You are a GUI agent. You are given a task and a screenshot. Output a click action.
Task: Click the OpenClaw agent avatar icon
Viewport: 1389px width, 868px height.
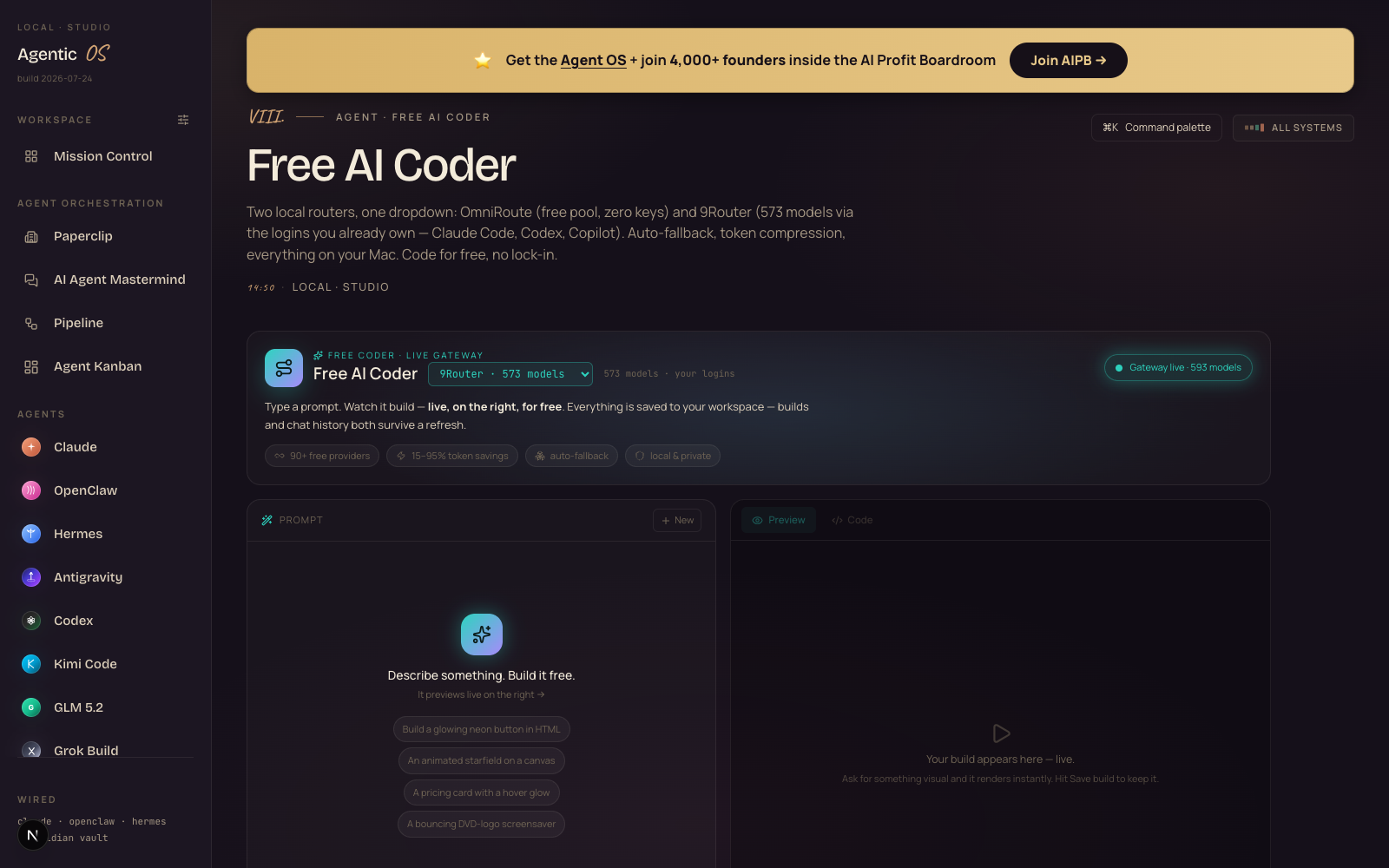[x=31, y=490]
